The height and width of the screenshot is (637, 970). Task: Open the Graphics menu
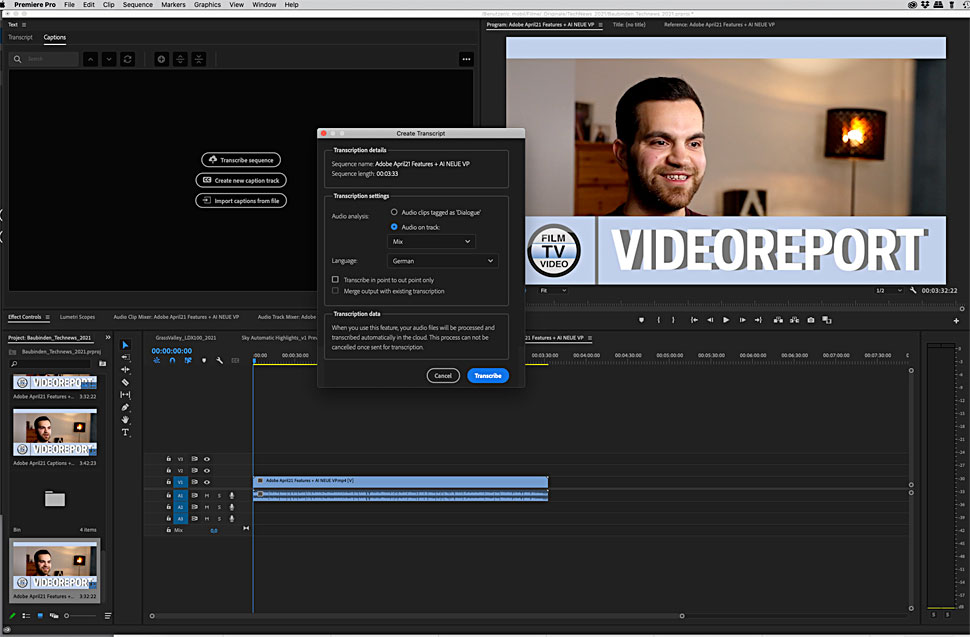point(207,4)
